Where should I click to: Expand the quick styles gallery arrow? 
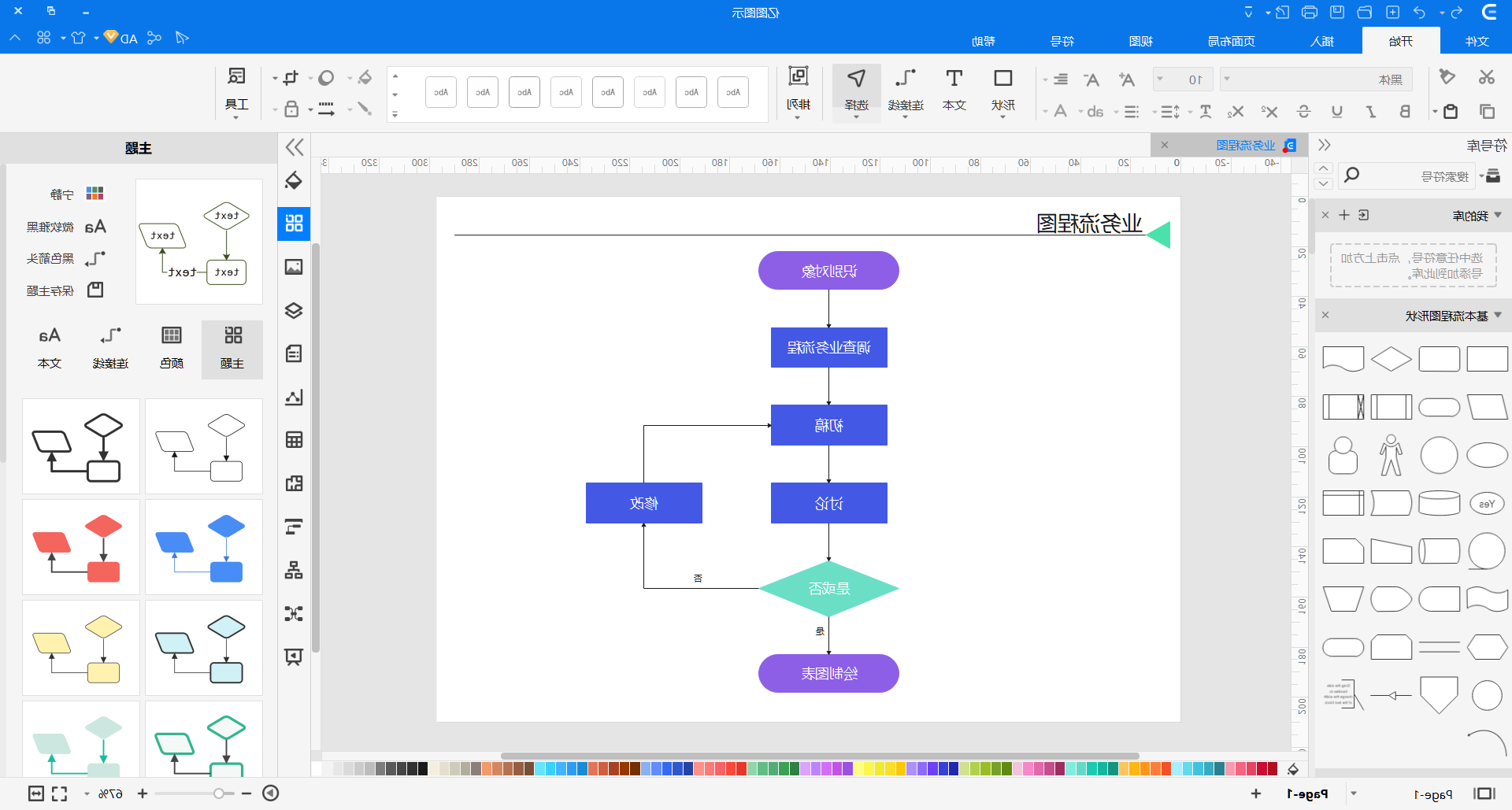pyautogui.click(x=395, y=113)
